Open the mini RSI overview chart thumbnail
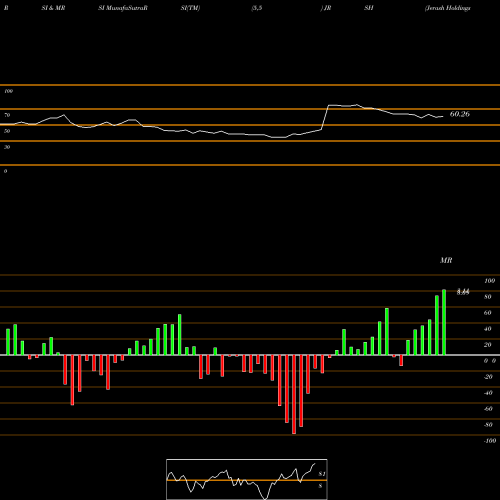 coord(247,479)
